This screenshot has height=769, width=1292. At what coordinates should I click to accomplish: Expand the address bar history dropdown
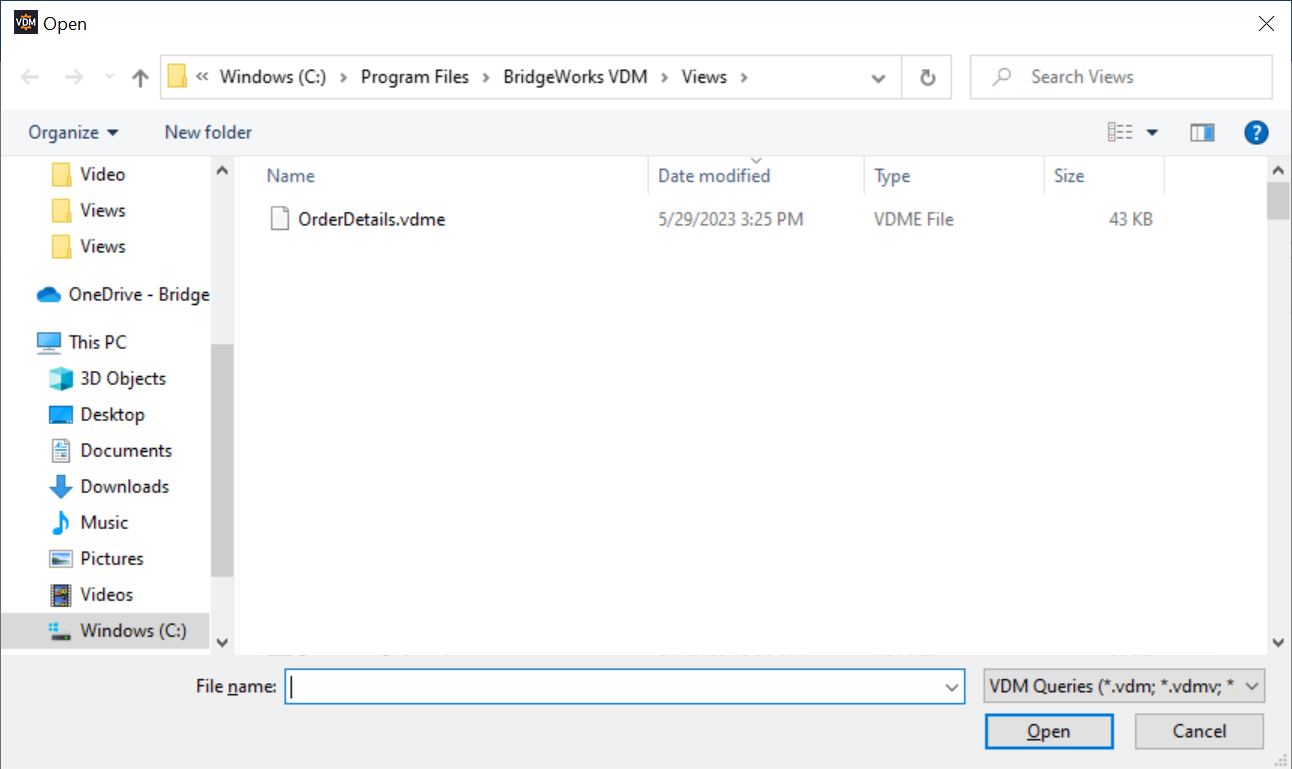click(x=878, y=76)
